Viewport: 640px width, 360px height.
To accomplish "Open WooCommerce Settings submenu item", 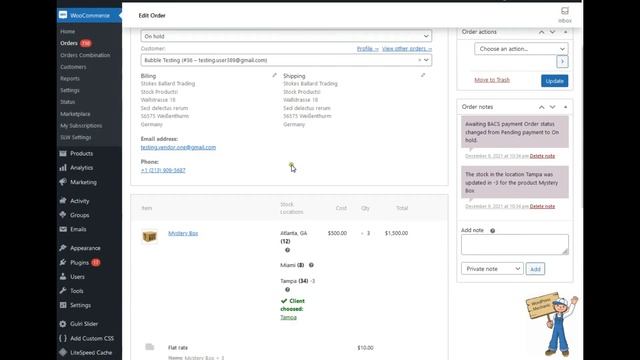I will pos(70,90).
